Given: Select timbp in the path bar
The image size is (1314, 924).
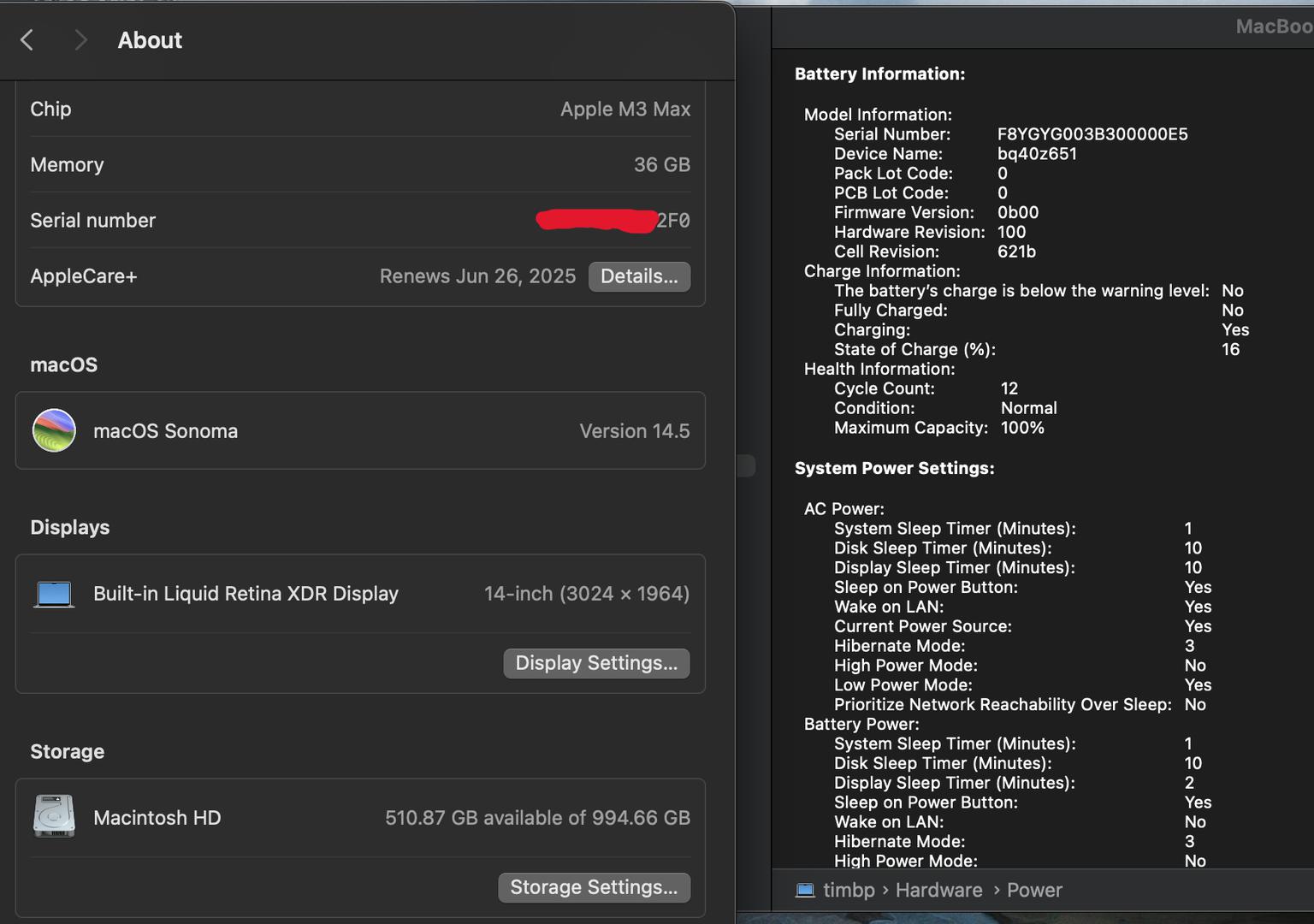Looking at the screenshot, I should 849,890.
